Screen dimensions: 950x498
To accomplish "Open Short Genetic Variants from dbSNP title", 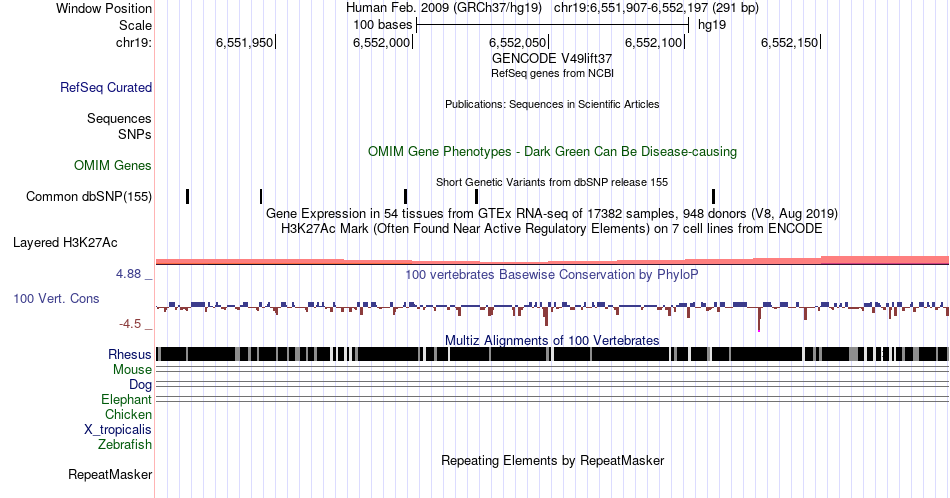I will [552, 182].
